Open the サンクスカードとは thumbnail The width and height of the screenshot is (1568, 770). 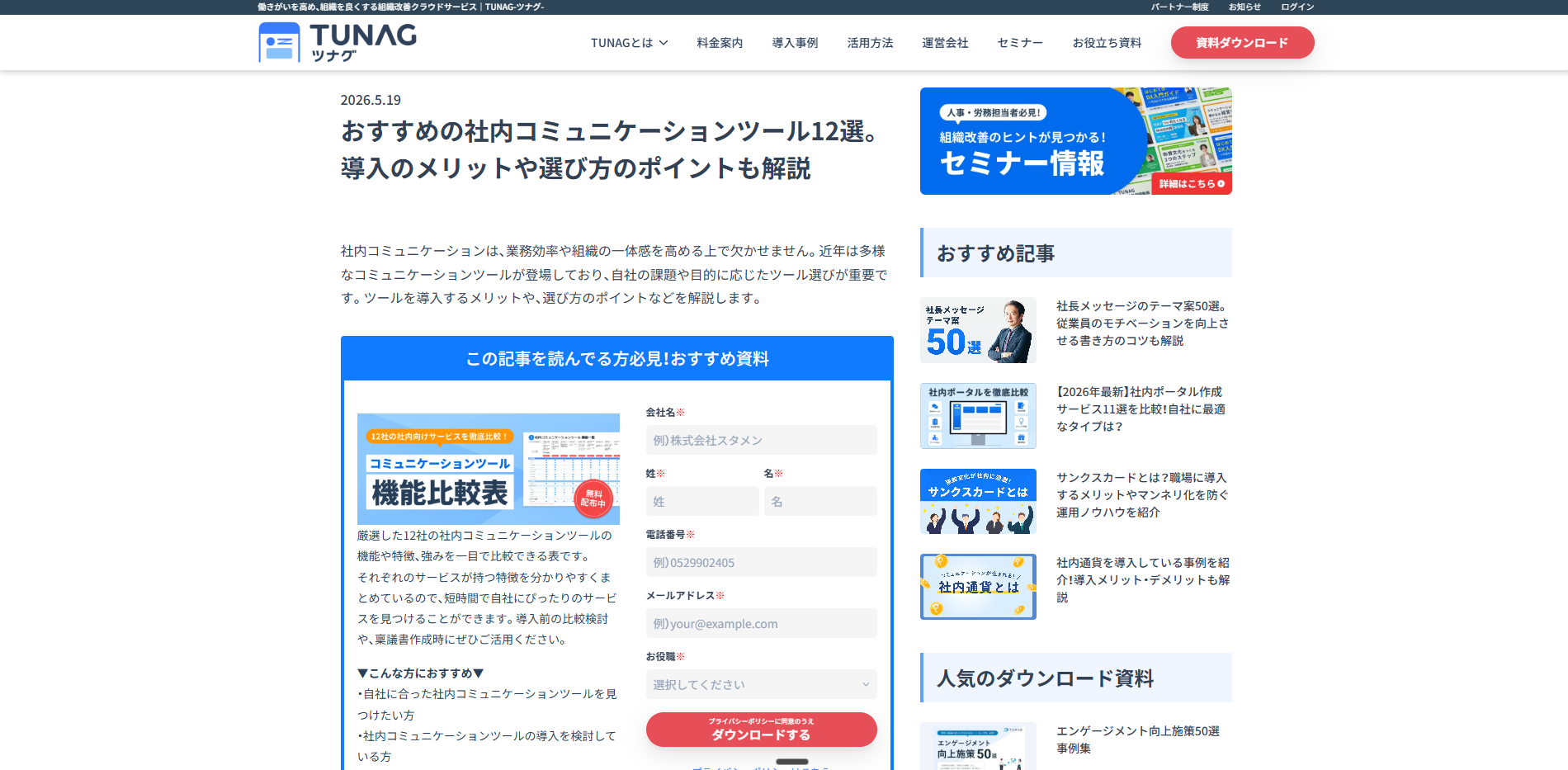click(x=978, y=501)
